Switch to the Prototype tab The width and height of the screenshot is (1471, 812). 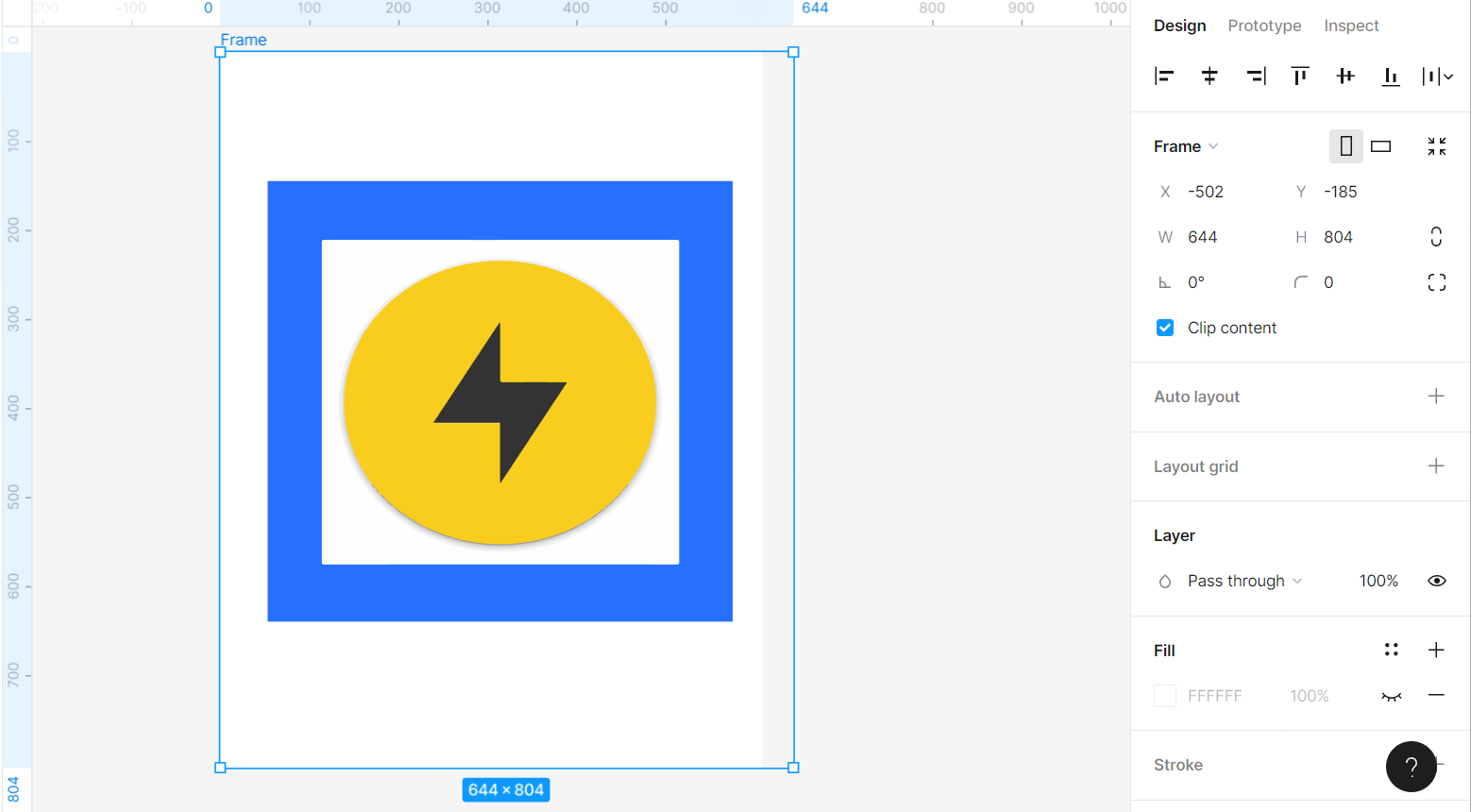tap(1264, 25)
